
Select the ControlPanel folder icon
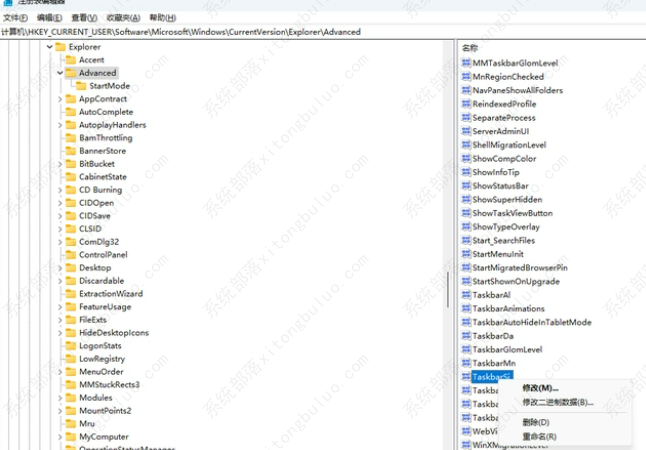click(71, 255)
